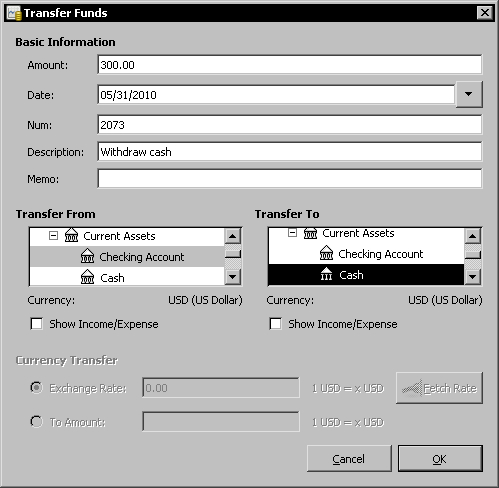Click Cash bank icon in Transfer From list
The height and width of the screenshot is (488, 499).
point(87,277)
